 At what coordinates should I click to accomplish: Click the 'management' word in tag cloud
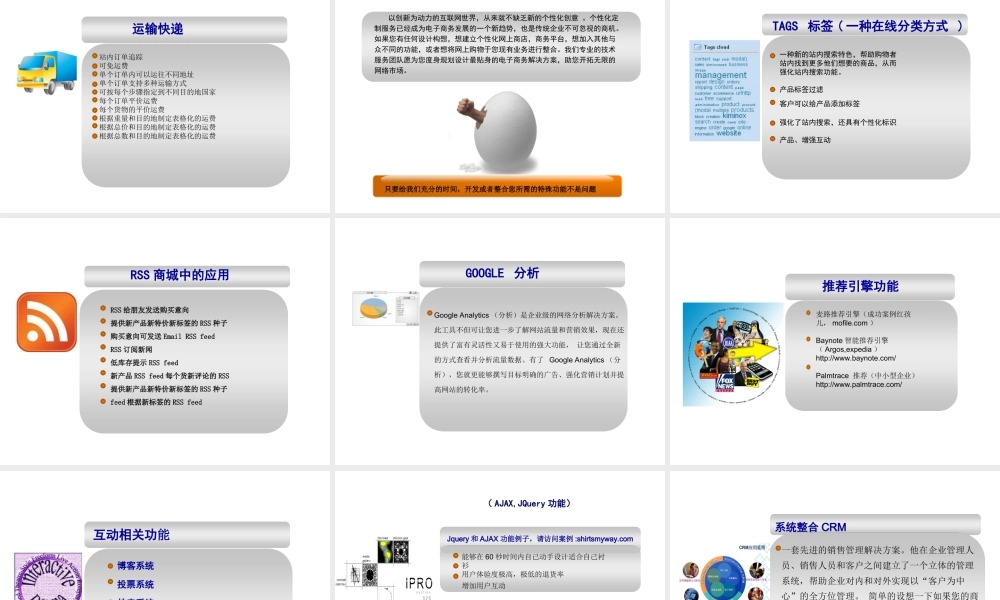pos(720,75)
